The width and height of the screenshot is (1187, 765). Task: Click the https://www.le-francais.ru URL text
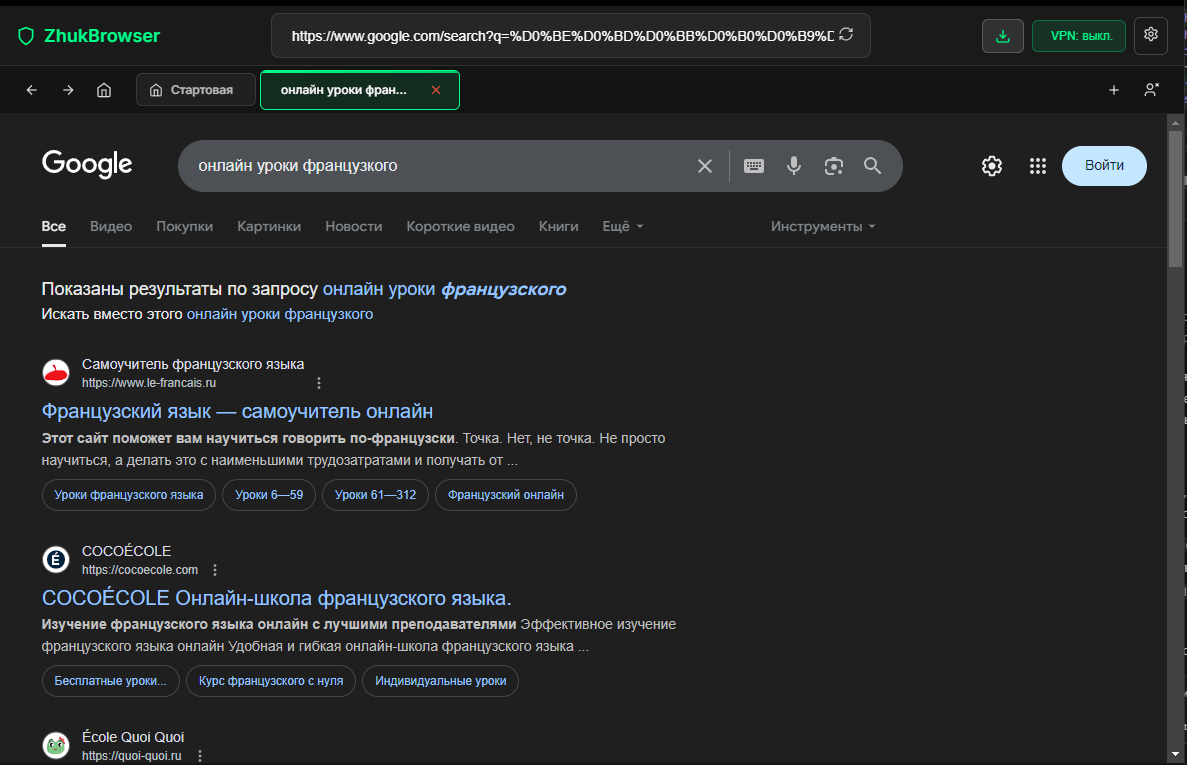coord(149,383)
